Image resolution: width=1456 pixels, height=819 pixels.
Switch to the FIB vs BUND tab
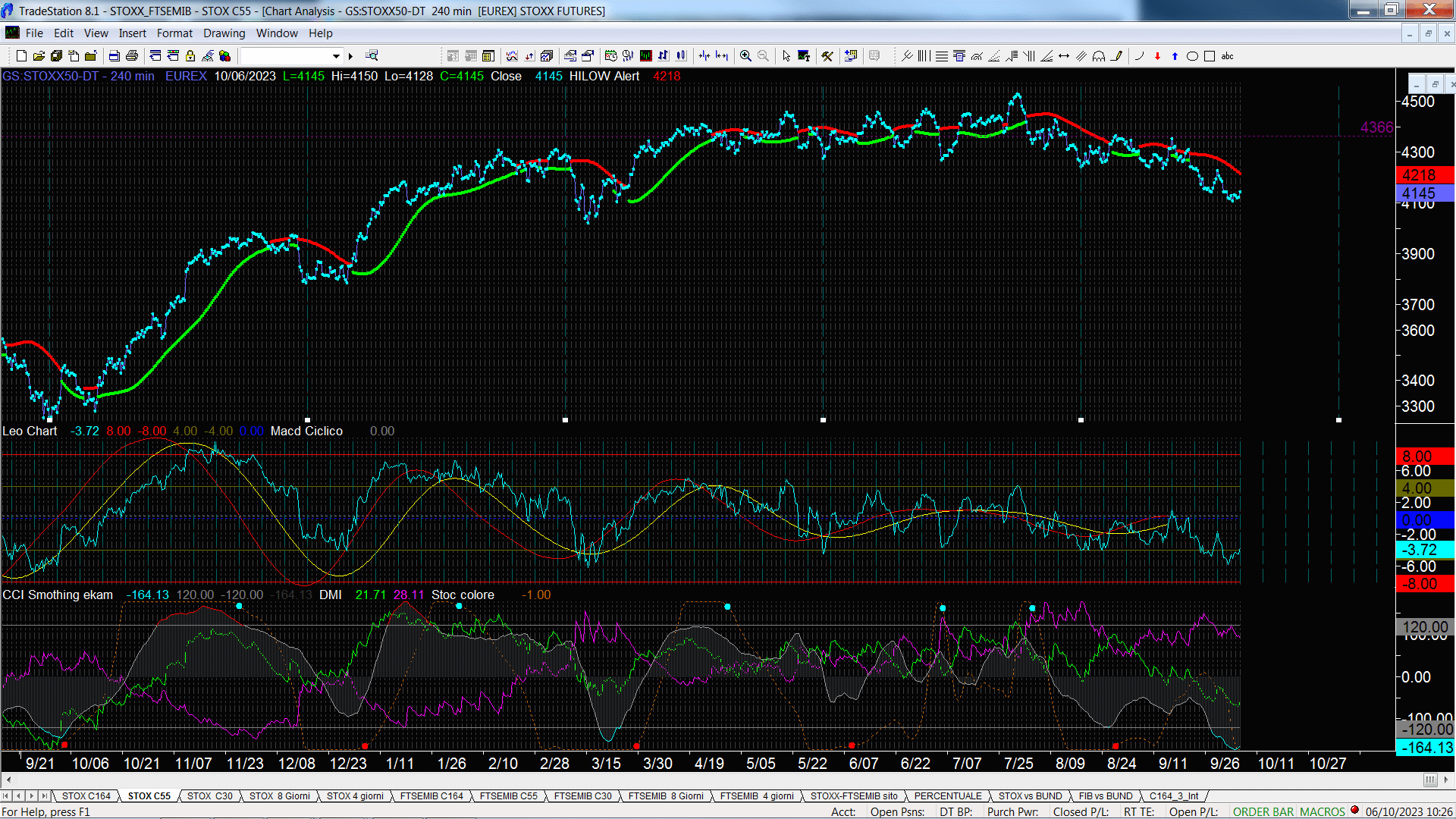point(1106,796)
